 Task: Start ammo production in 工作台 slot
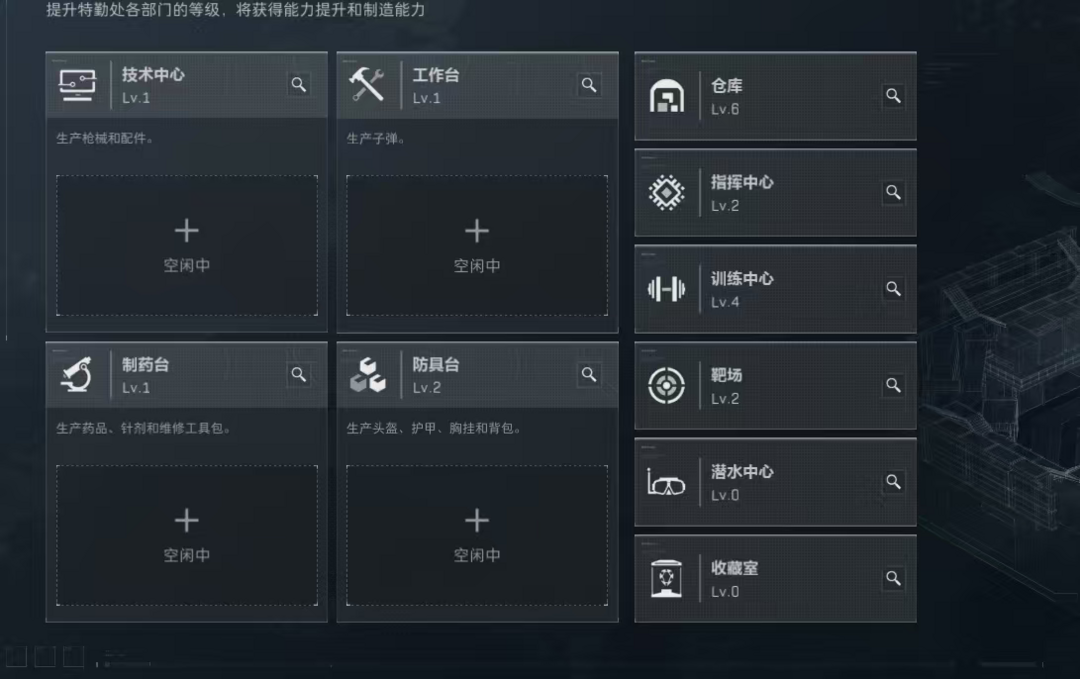point(477,246)
